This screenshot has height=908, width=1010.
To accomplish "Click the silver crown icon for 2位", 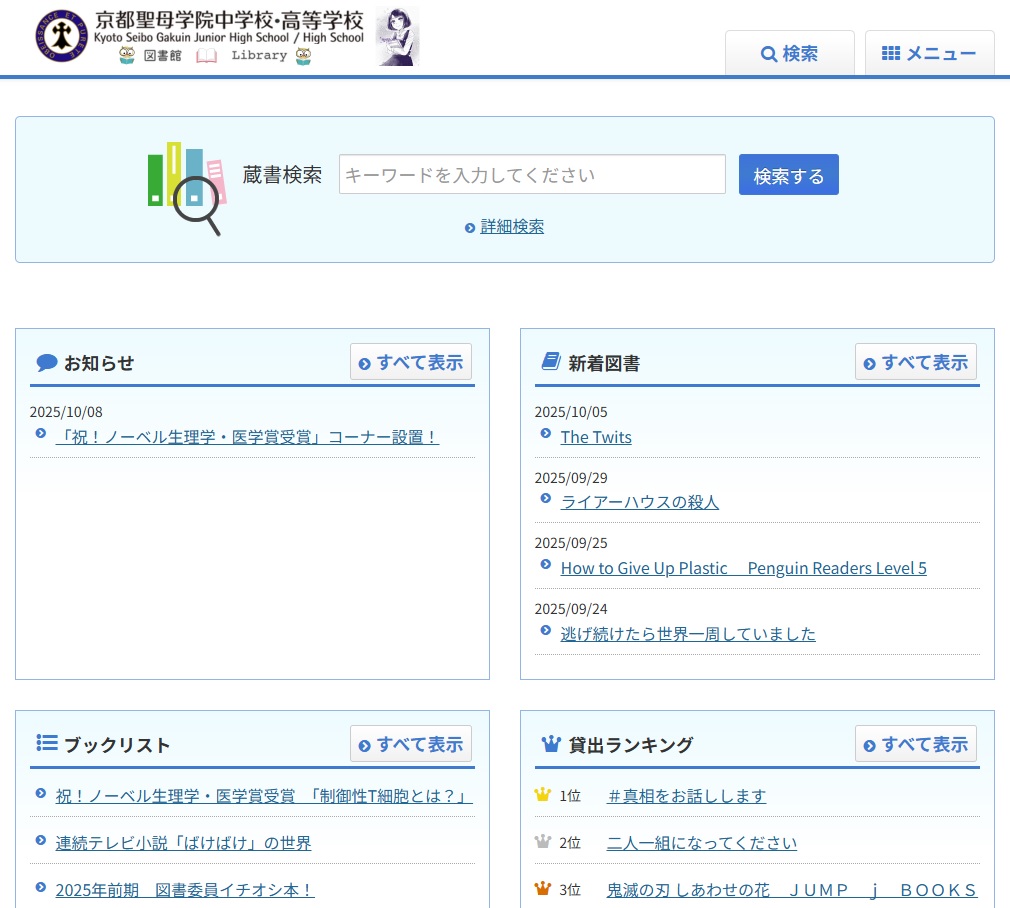I will (543, 842).
